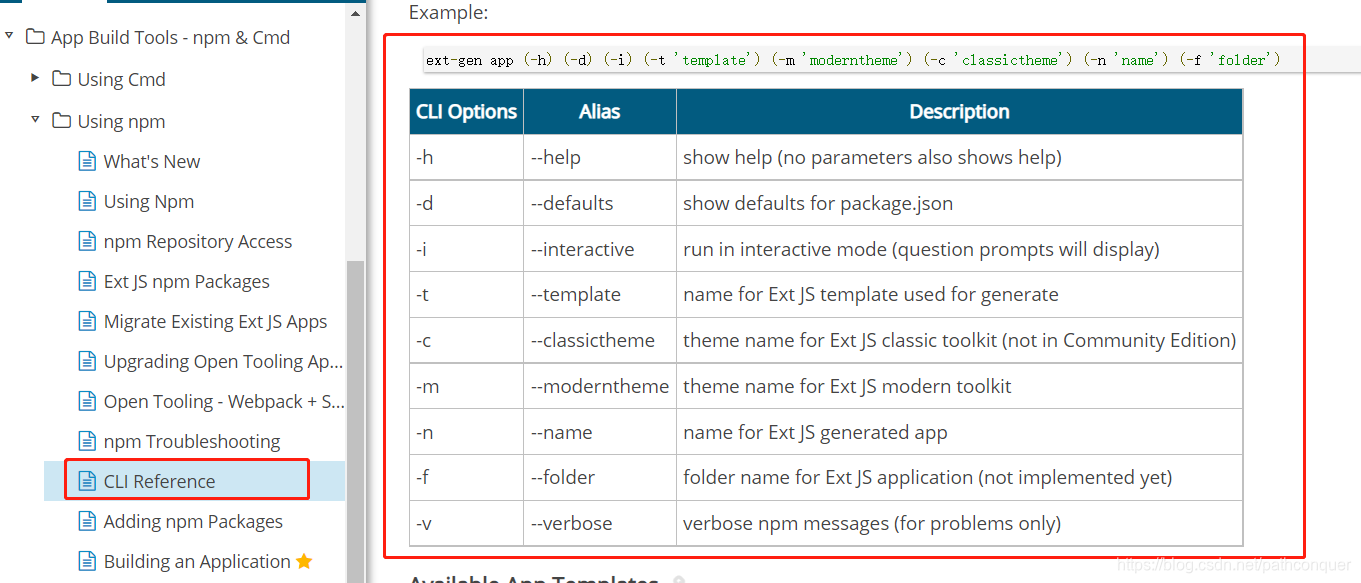
Task: Click the --folder alias cell
Action: (x=600, y=477)
